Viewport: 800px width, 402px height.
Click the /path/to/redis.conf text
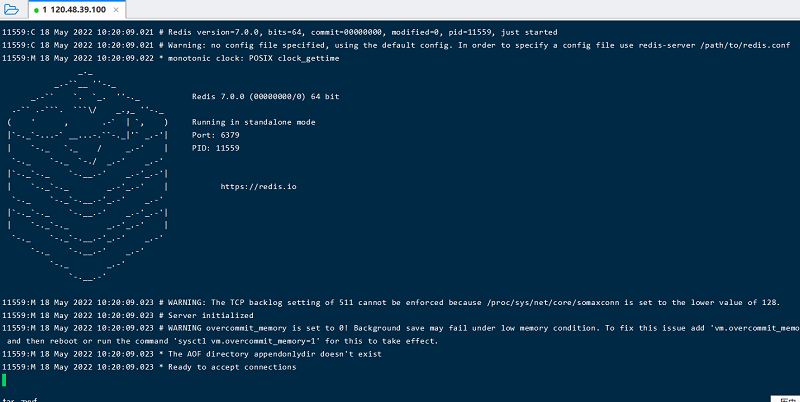745,45
